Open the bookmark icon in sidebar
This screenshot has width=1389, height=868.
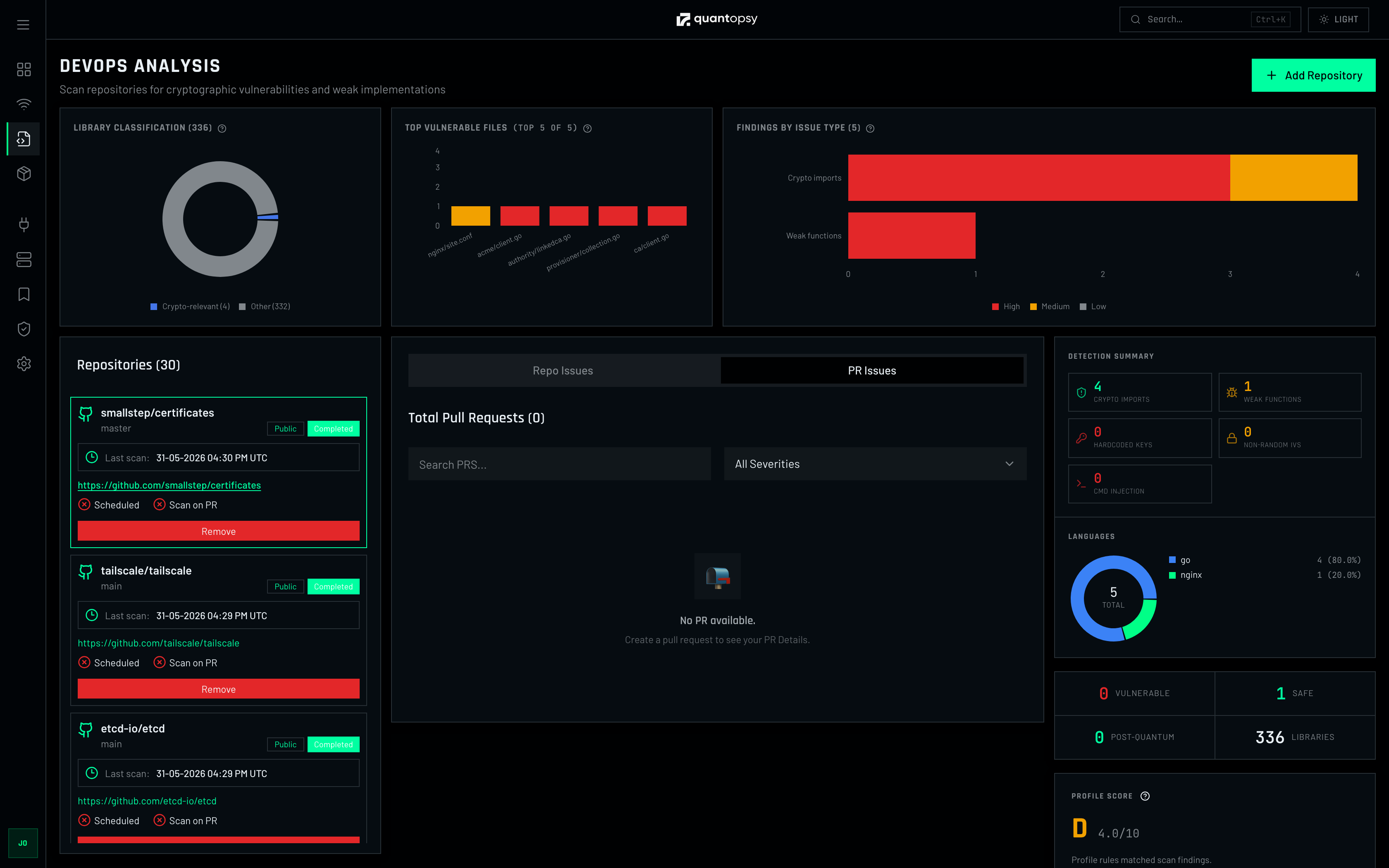[24, 294]
